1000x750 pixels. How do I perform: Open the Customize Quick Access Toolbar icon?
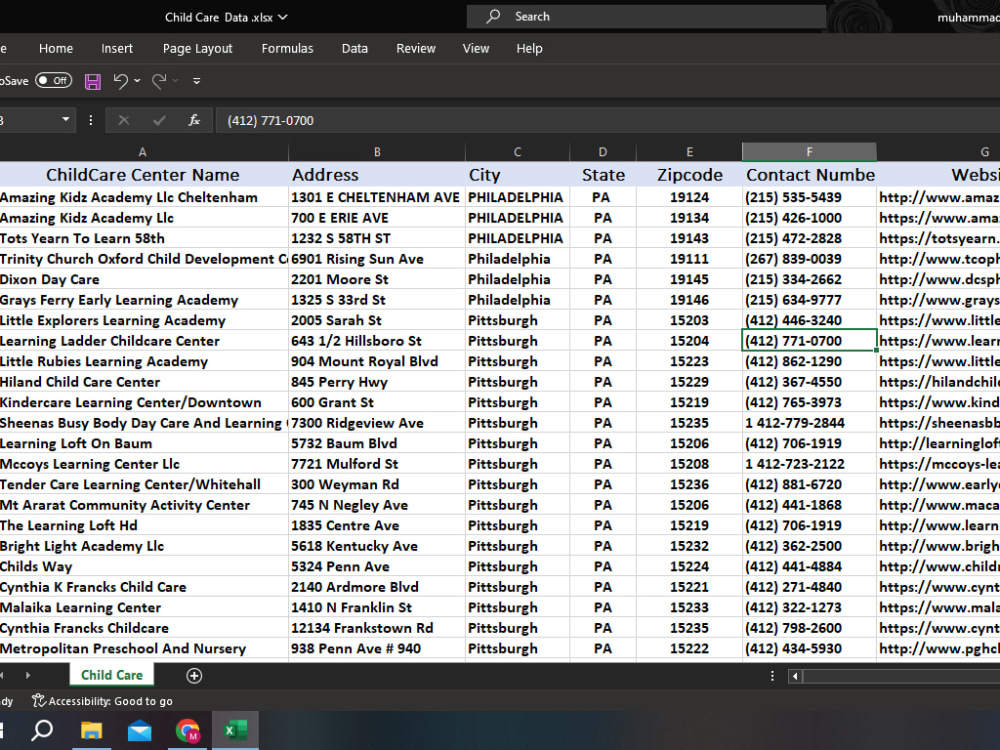196,81
